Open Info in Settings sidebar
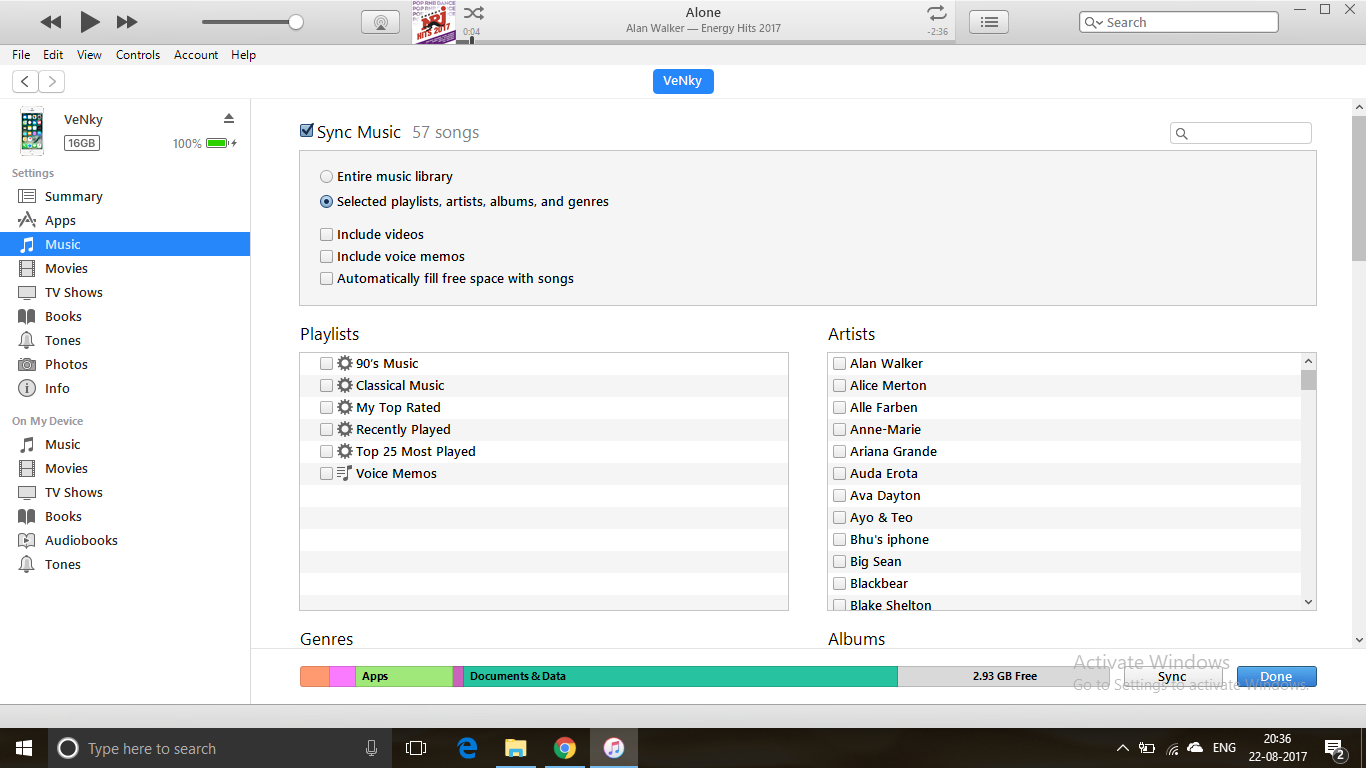This screenshot has height=768, width=1366. coord(125,389)
